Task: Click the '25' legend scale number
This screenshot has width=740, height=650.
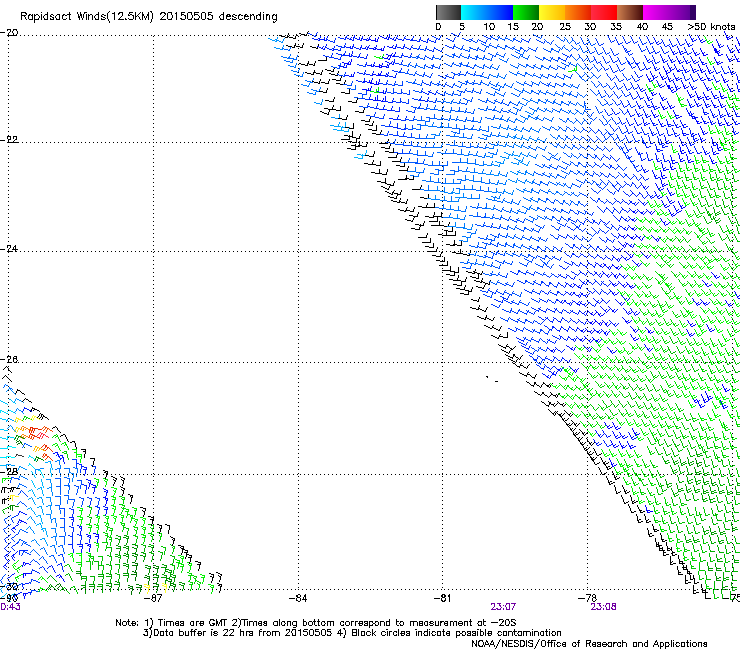Action: coord(564,27)
